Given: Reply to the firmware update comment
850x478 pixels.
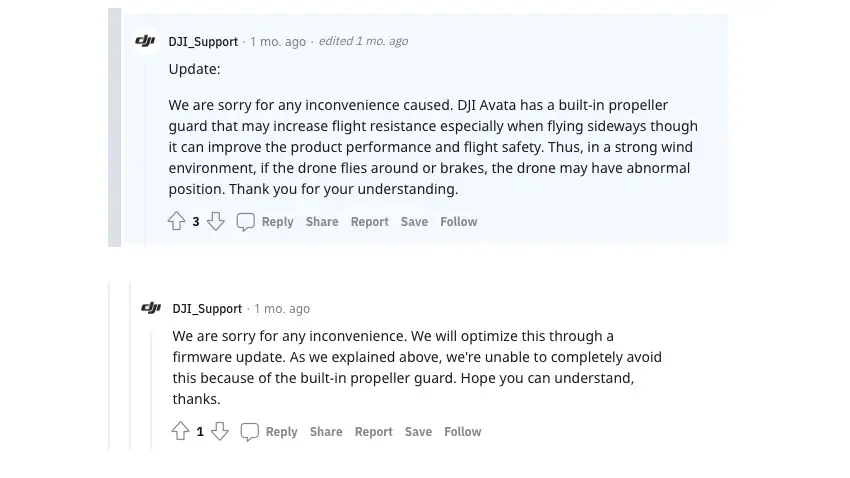Looking at the screenshot, I should click(x=281, y=432).
